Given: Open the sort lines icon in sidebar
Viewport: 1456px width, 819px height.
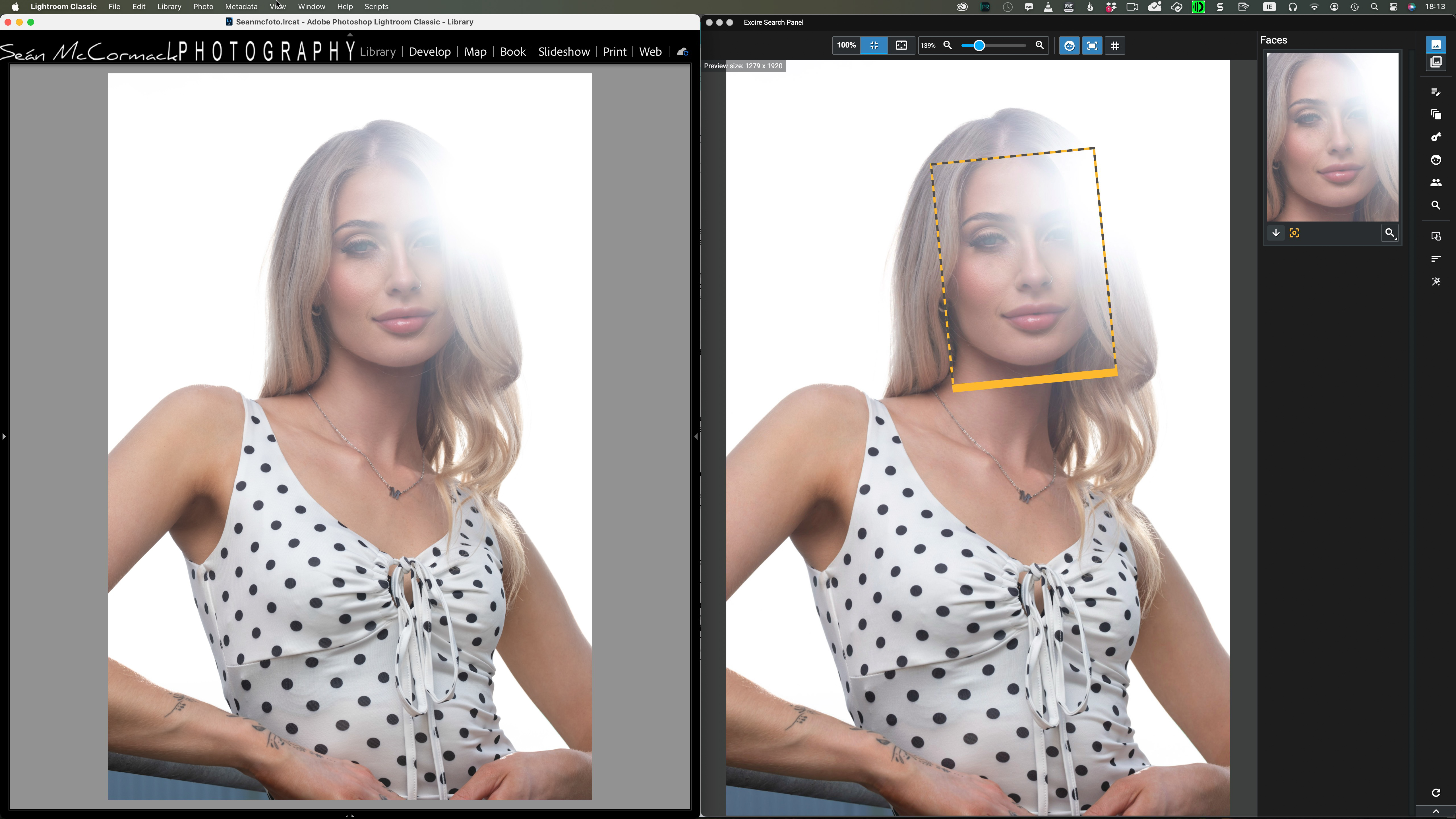Looking at the screenshot, I should (x=1436, y=258).
